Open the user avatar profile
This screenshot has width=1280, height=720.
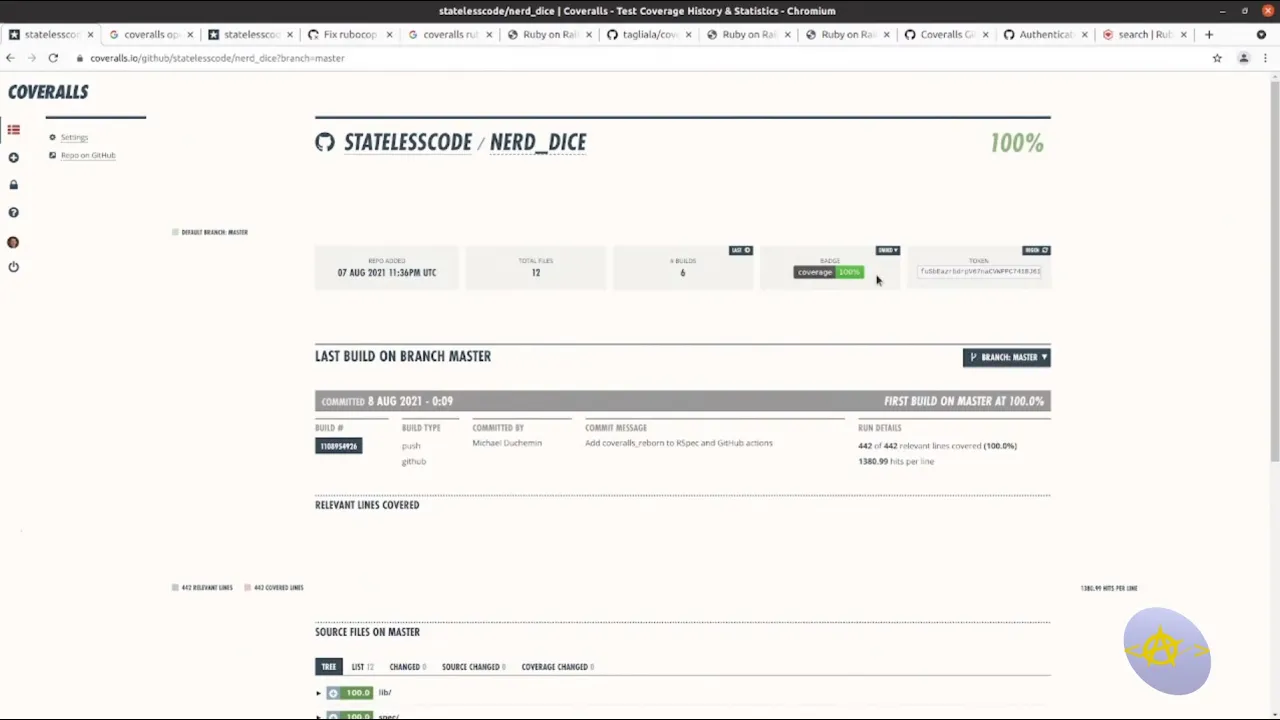coord(13,242)
